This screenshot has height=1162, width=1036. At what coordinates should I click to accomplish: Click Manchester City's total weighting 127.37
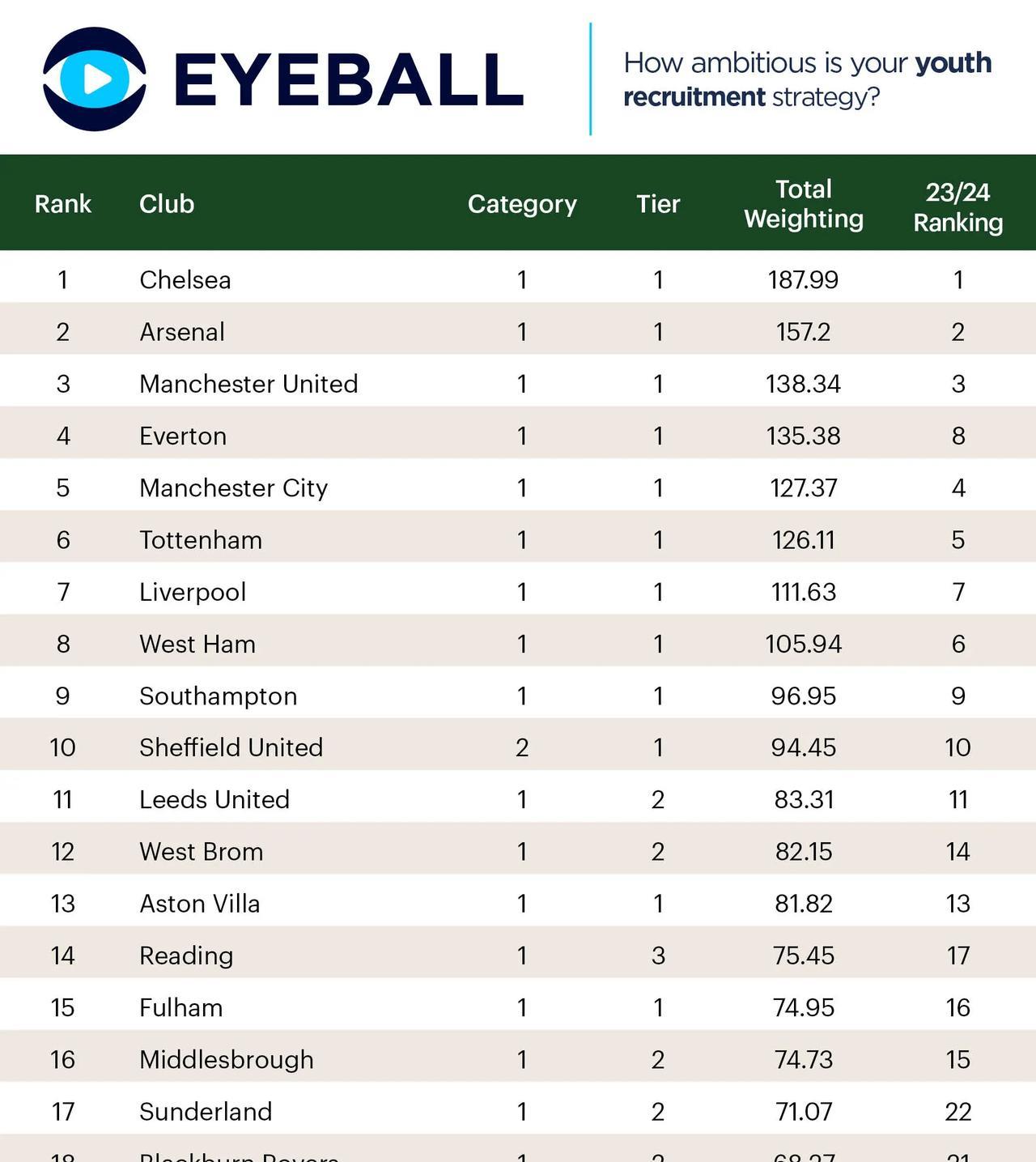pos(804,487)
